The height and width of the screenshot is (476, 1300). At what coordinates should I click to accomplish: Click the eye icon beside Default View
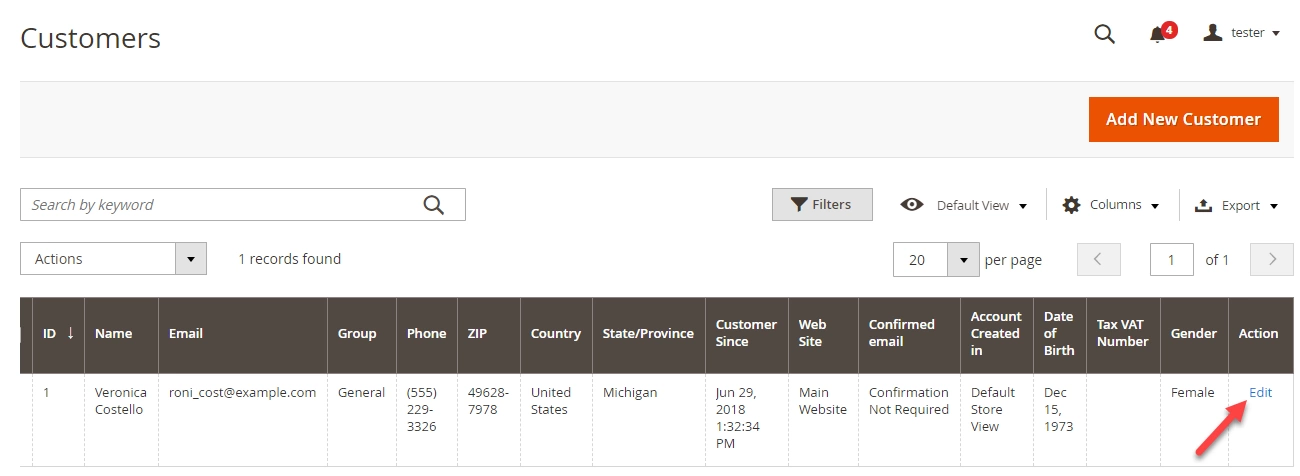[x=911, y=205]
